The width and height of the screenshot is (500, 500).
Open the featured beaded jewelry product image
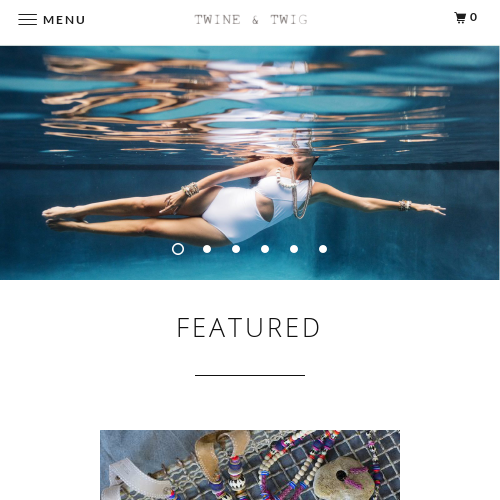click(250, 465)
